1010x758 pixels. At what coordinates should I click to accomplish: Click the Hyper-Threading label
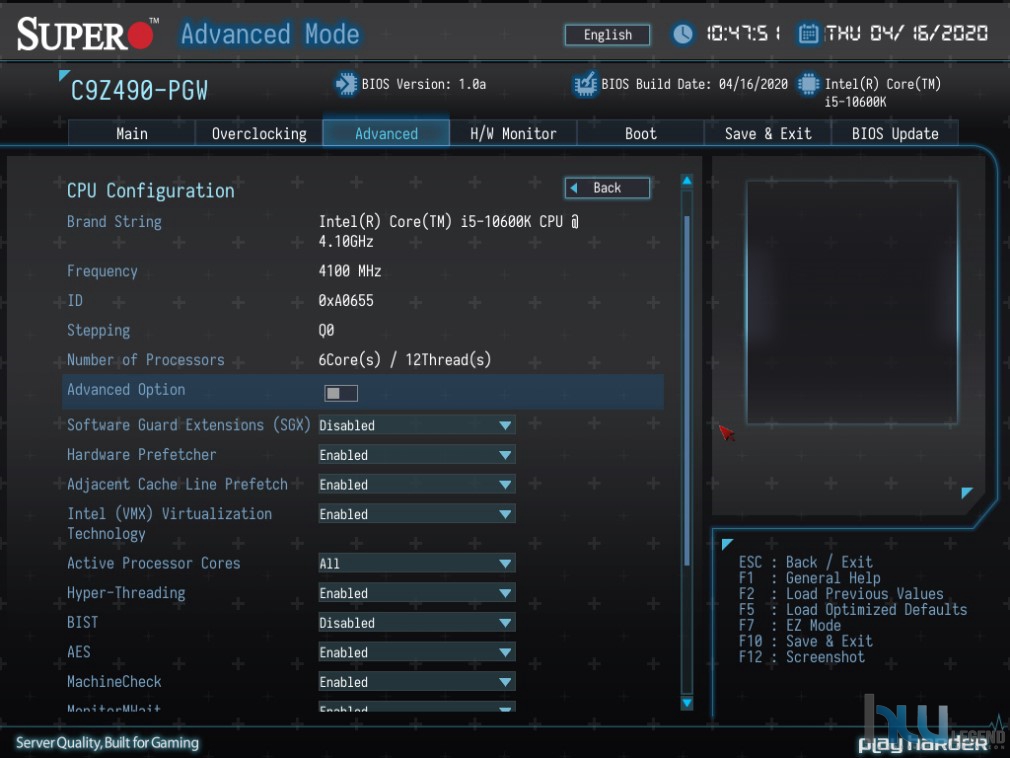126,593
